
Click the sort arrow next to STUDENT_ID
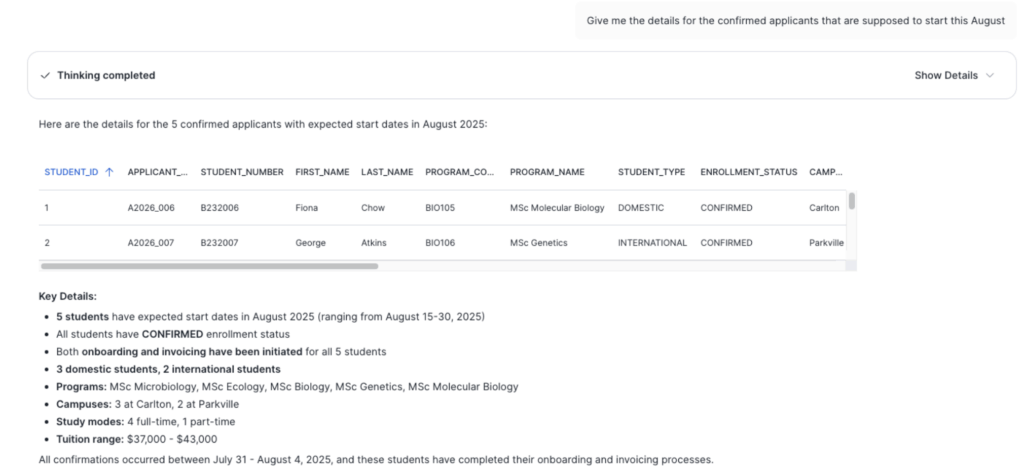109,172
